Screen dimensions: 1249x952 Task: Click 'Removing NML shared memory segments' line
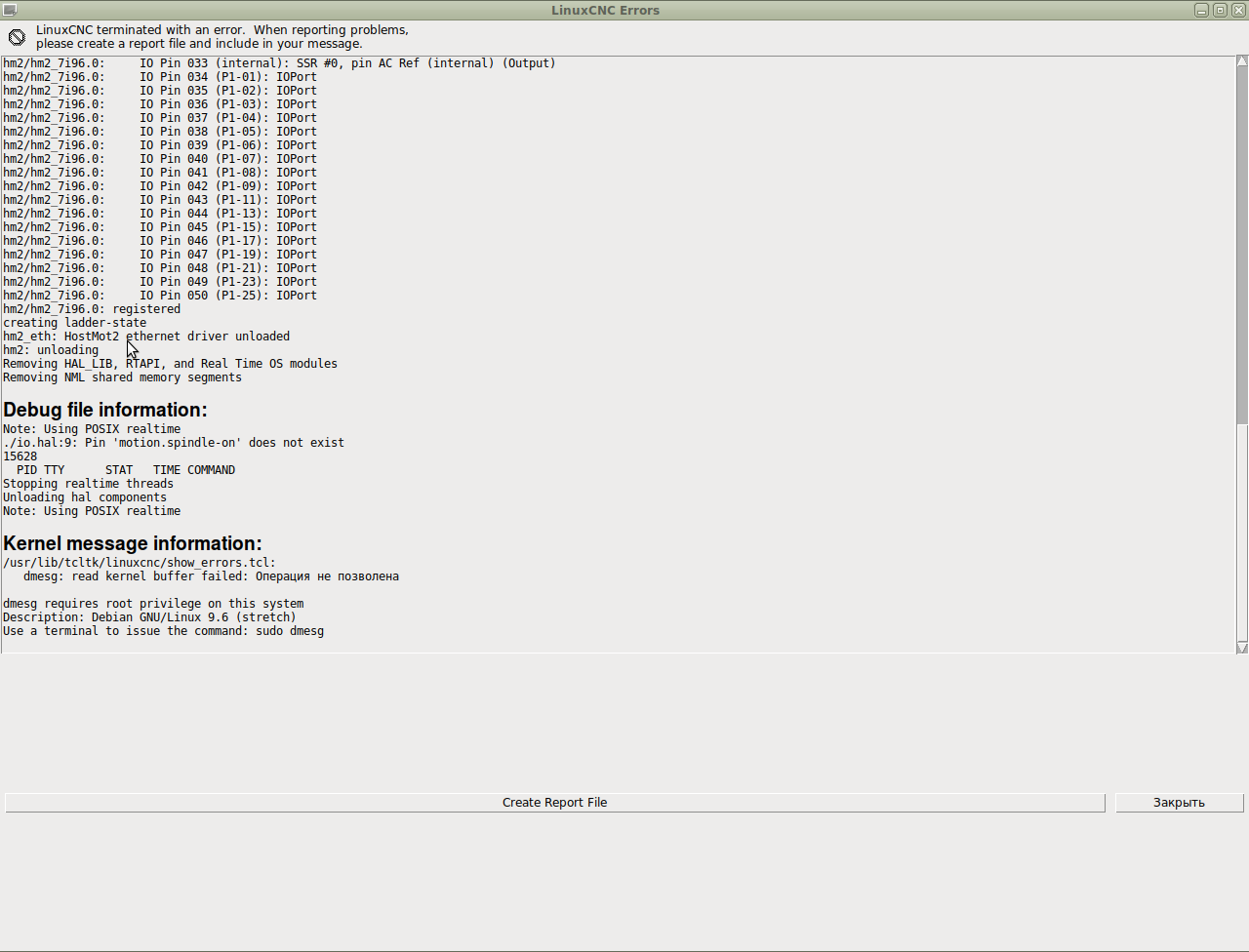(122, 377)
